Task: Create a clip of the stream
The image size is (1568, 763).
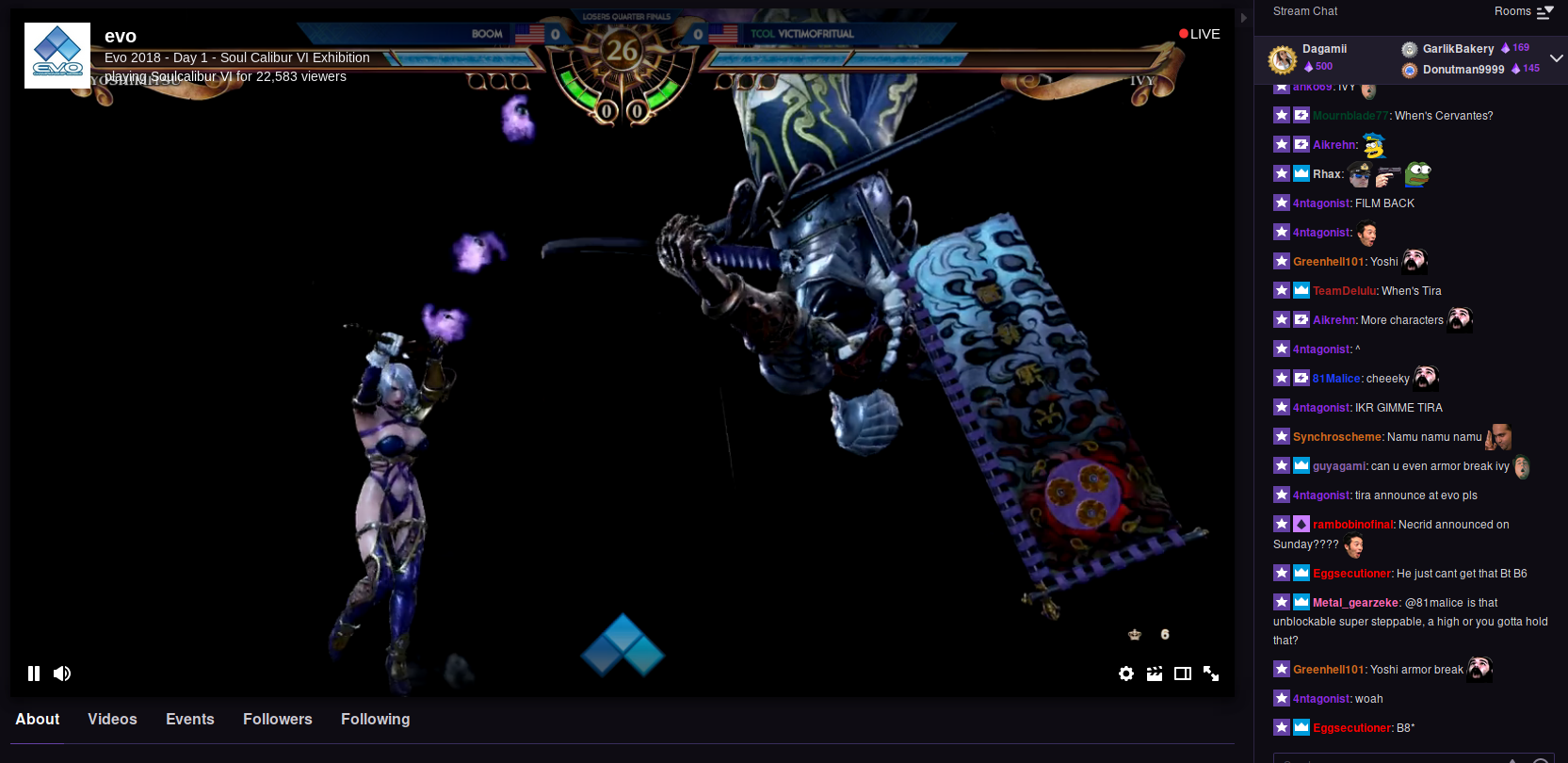Action: pos(1155,674)
